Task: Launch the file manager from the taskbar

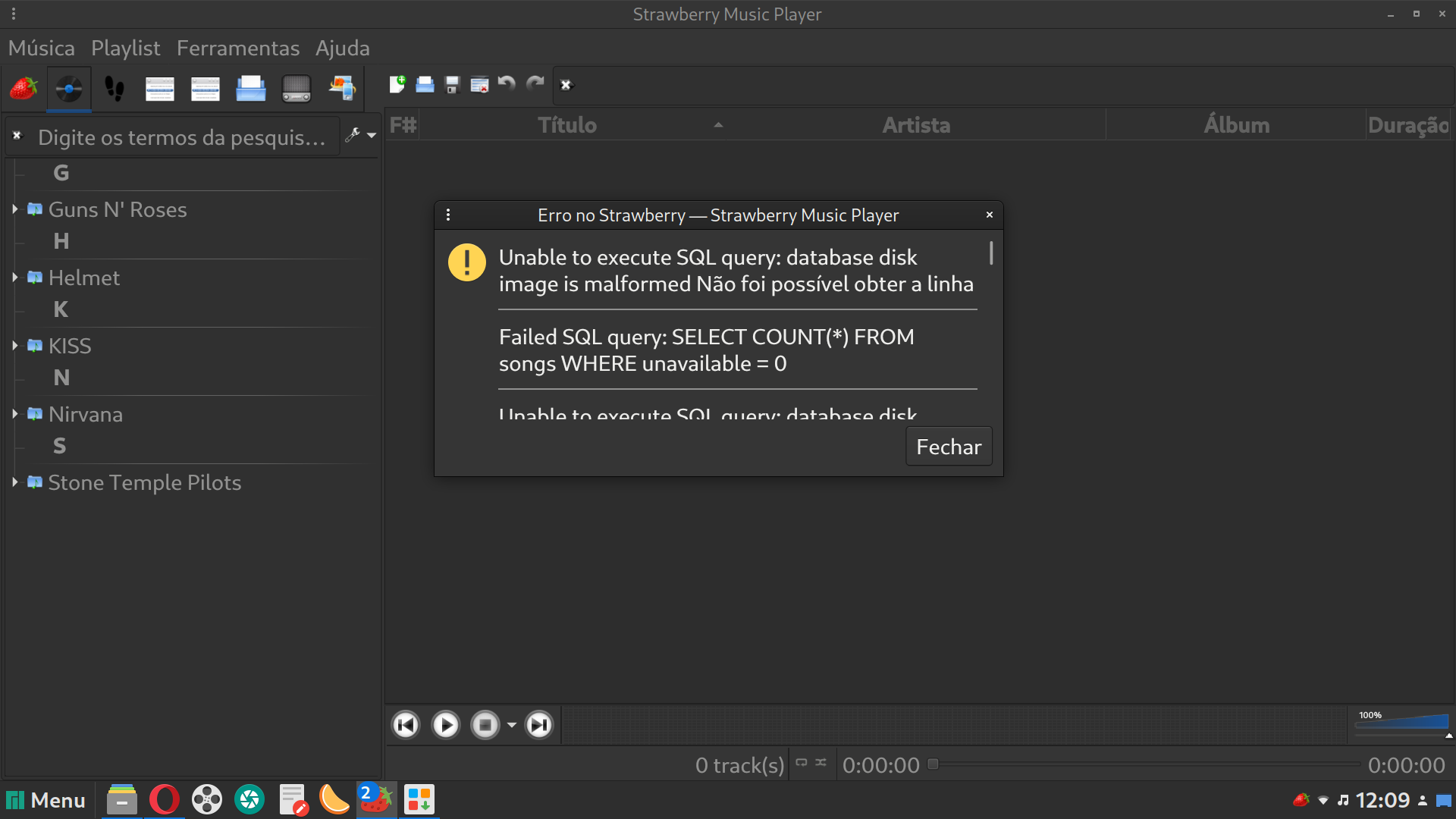Action: click(121, 799)
